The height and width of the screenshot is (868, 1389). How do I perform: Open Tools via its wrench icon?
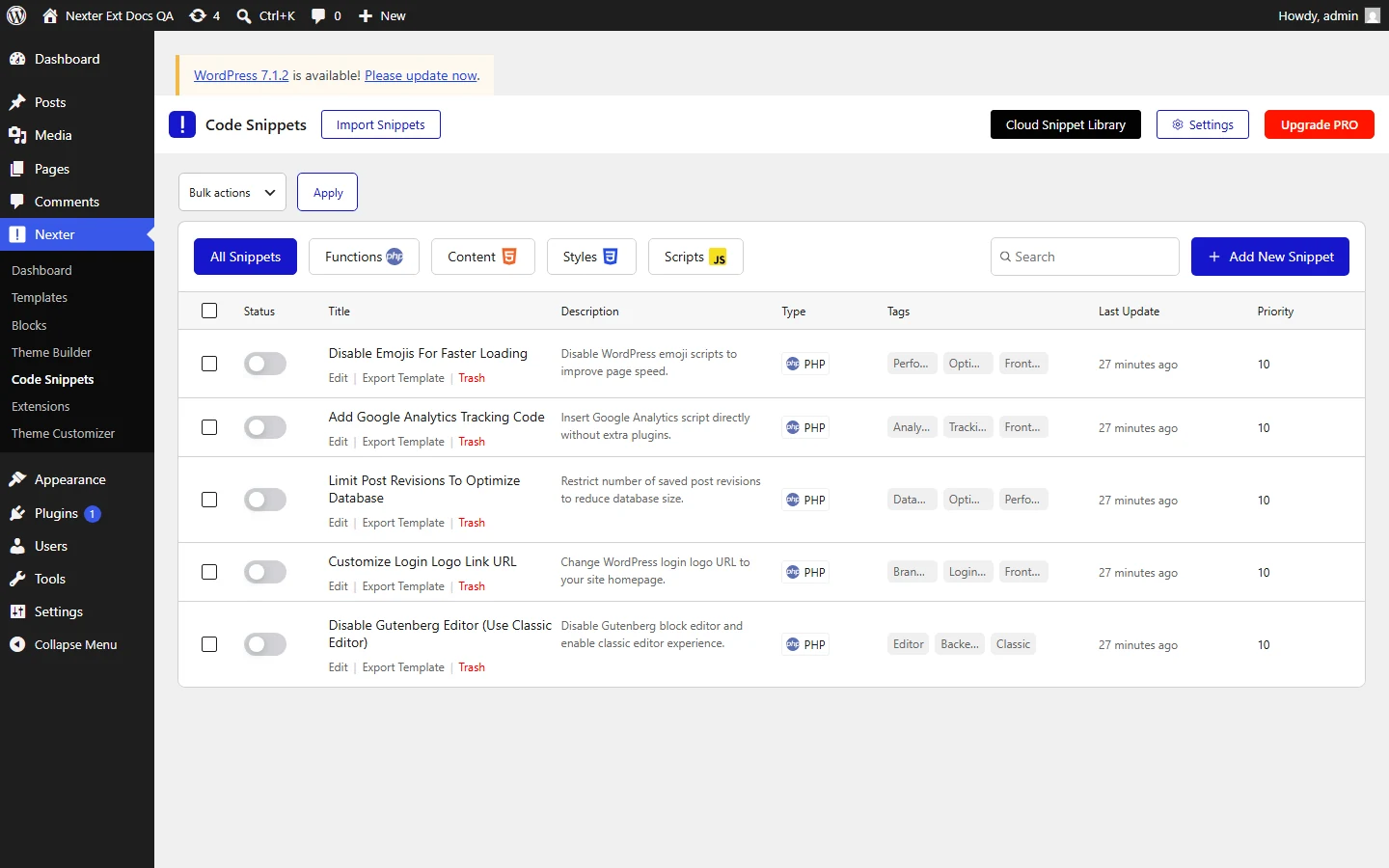coord(17,579)
